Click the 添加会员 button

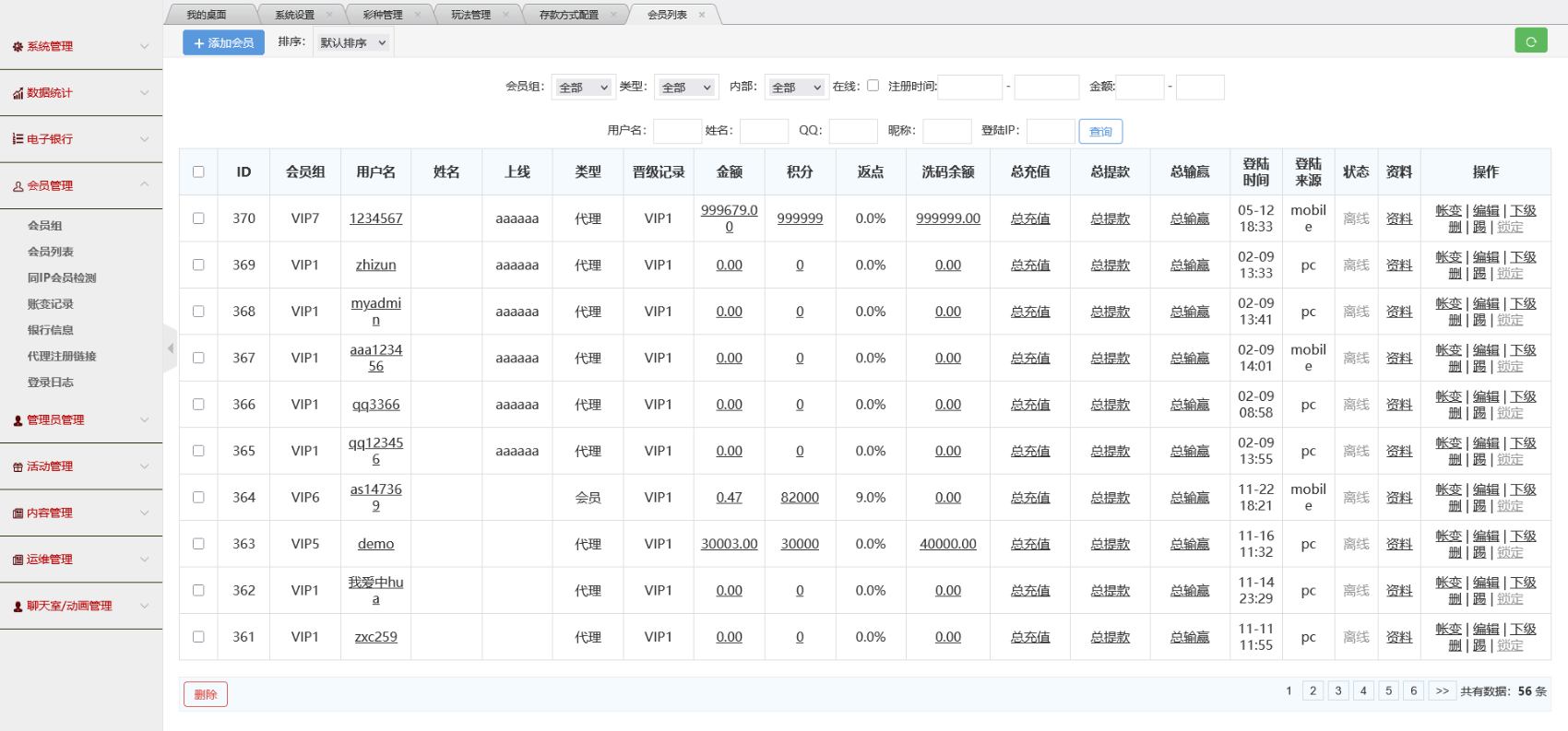point(223,42)
